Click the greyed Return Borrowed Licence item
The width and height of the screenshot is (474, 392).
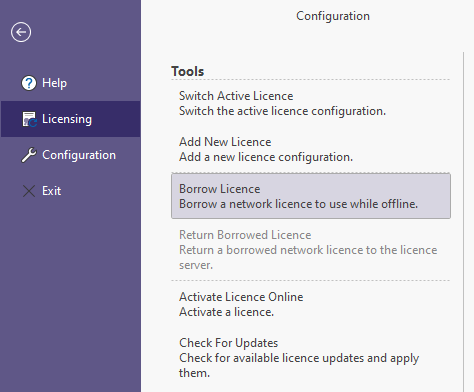(311, 250)
